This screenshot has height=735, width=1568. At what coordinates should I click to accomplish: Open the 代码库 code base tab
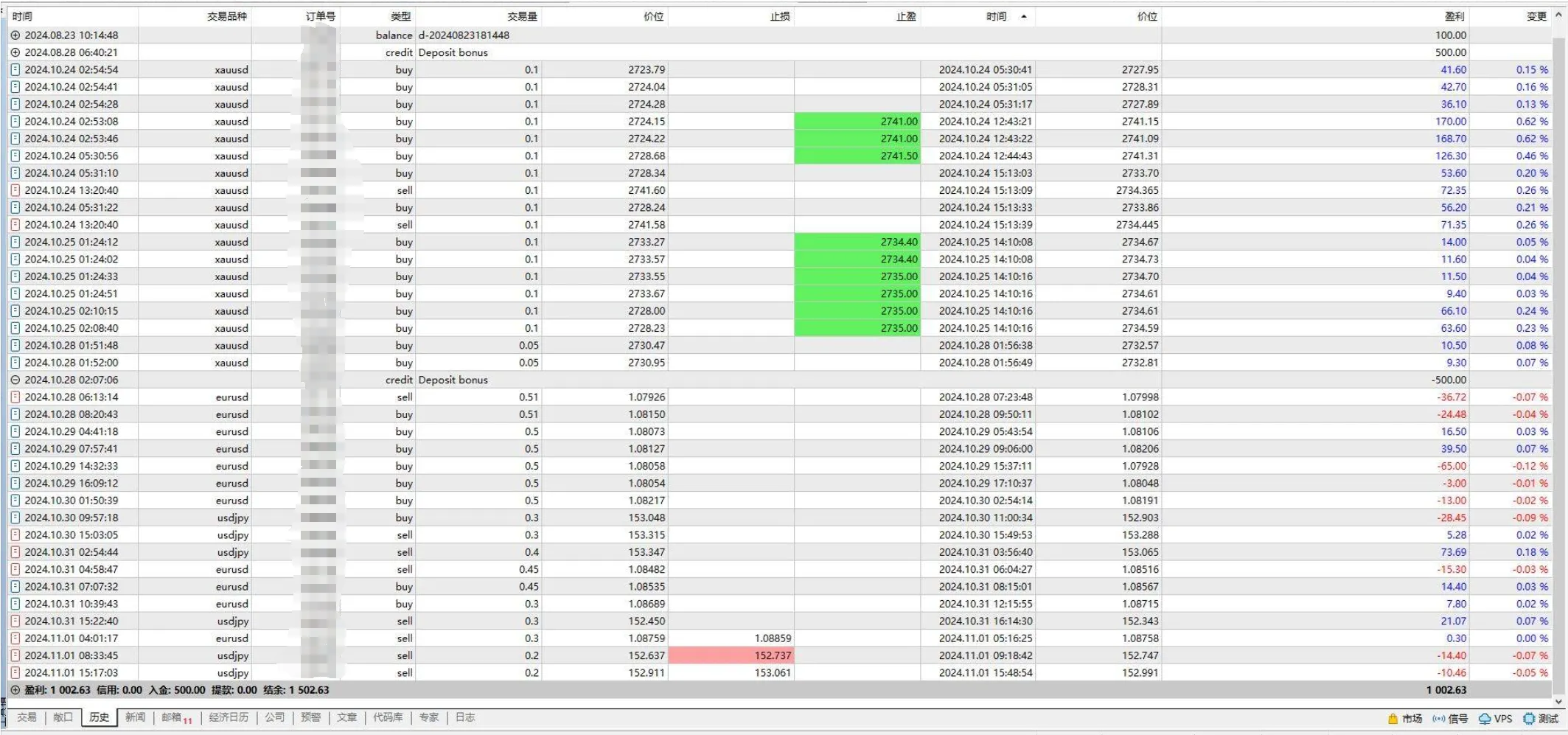coord(388,717)
